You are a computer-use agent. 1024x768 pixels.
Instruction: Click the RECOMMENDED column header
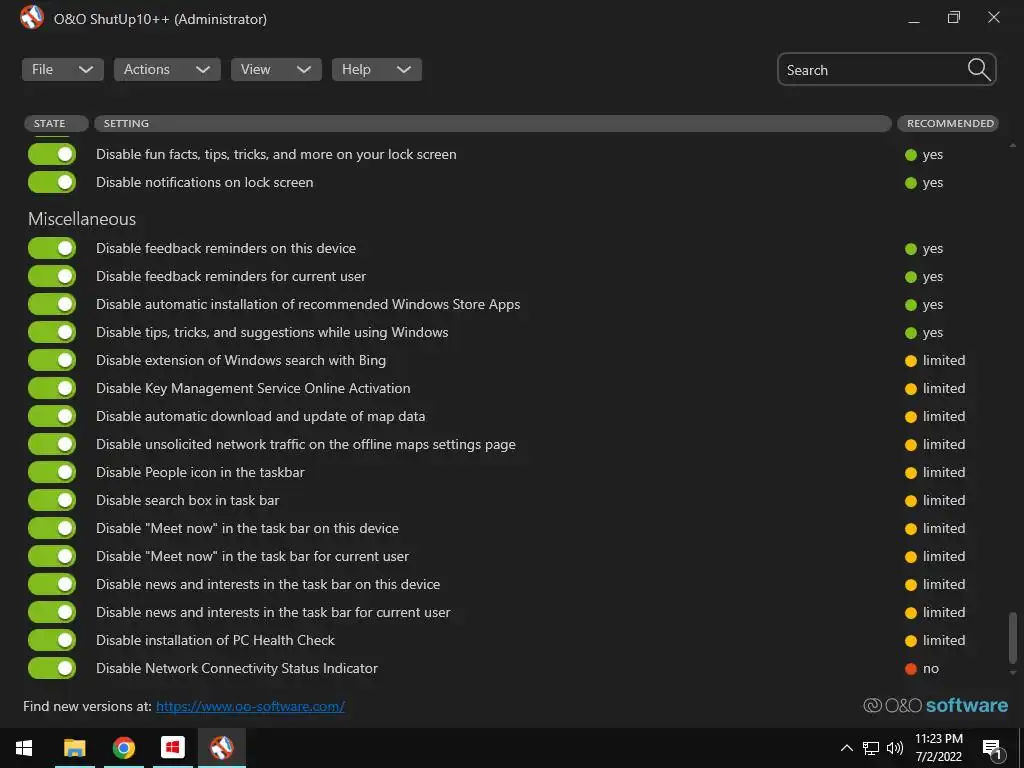tap(948, 123)
